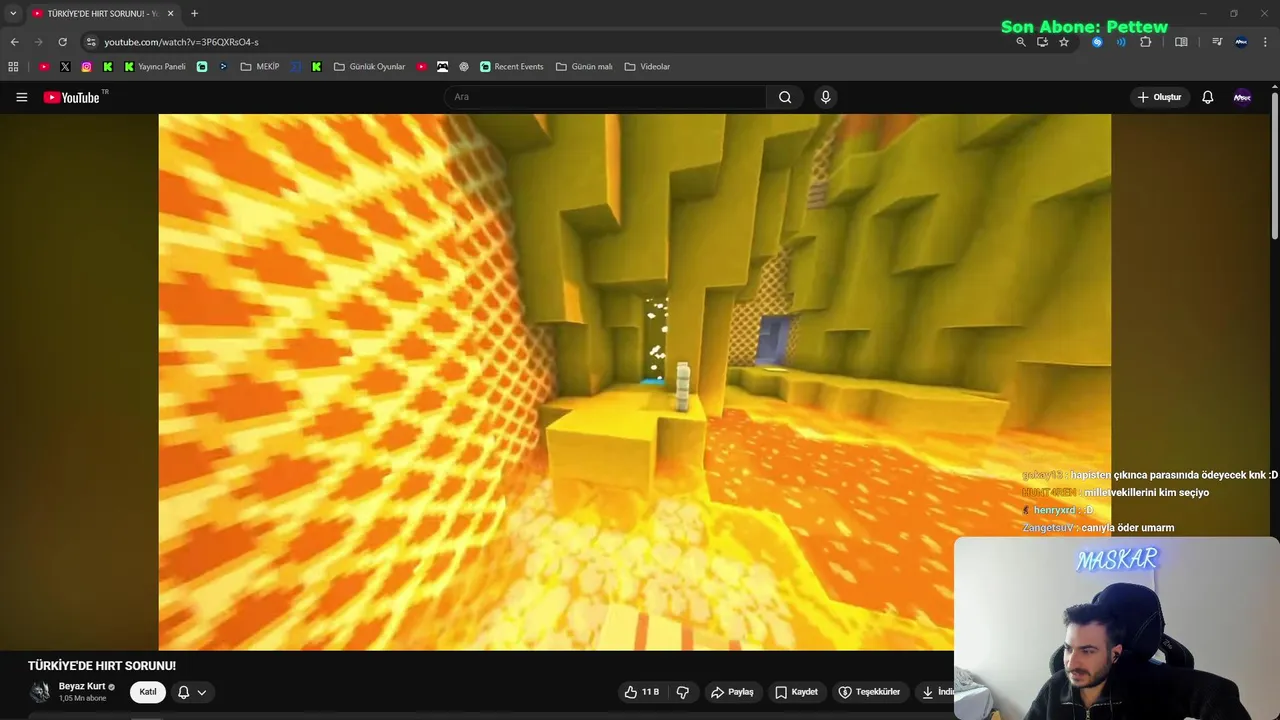Image resolution: width=1280 pixels, height=720 pixels.
Task: Focus the Ara search input field
Action: (x=607, y=97)
